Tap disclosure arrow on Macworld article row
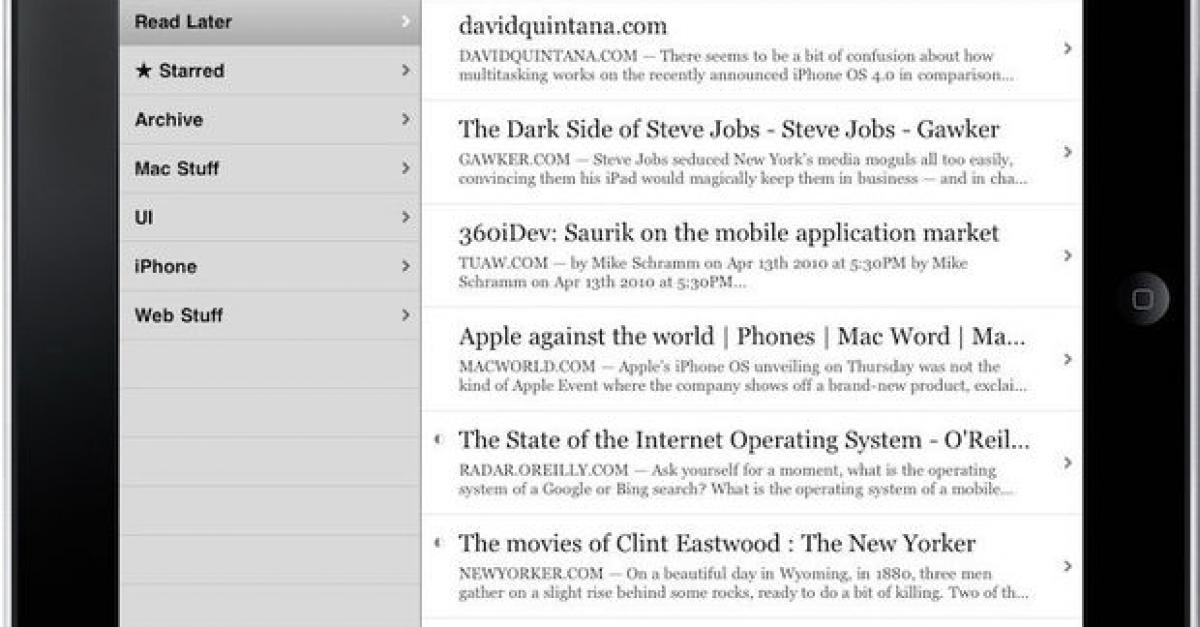This screenshot has height=627, width=1200. 1068,359
